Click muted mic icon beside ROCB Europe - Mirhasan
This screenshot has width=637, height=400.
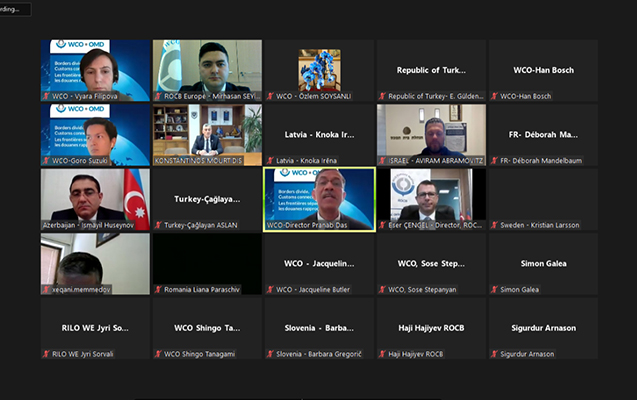pyautogui.click(x=158, y=96)
